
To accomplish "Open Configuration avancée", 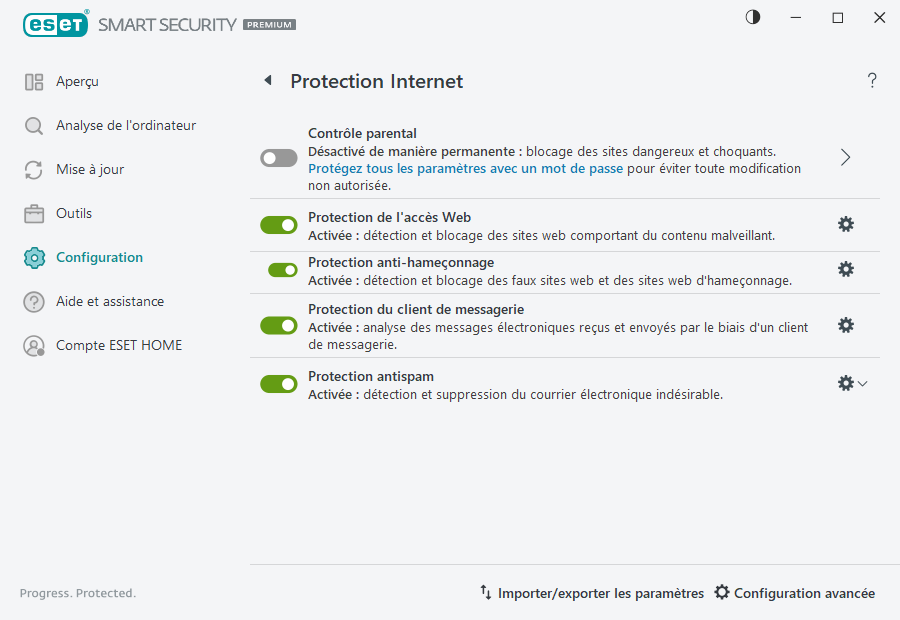I will 794,592.
